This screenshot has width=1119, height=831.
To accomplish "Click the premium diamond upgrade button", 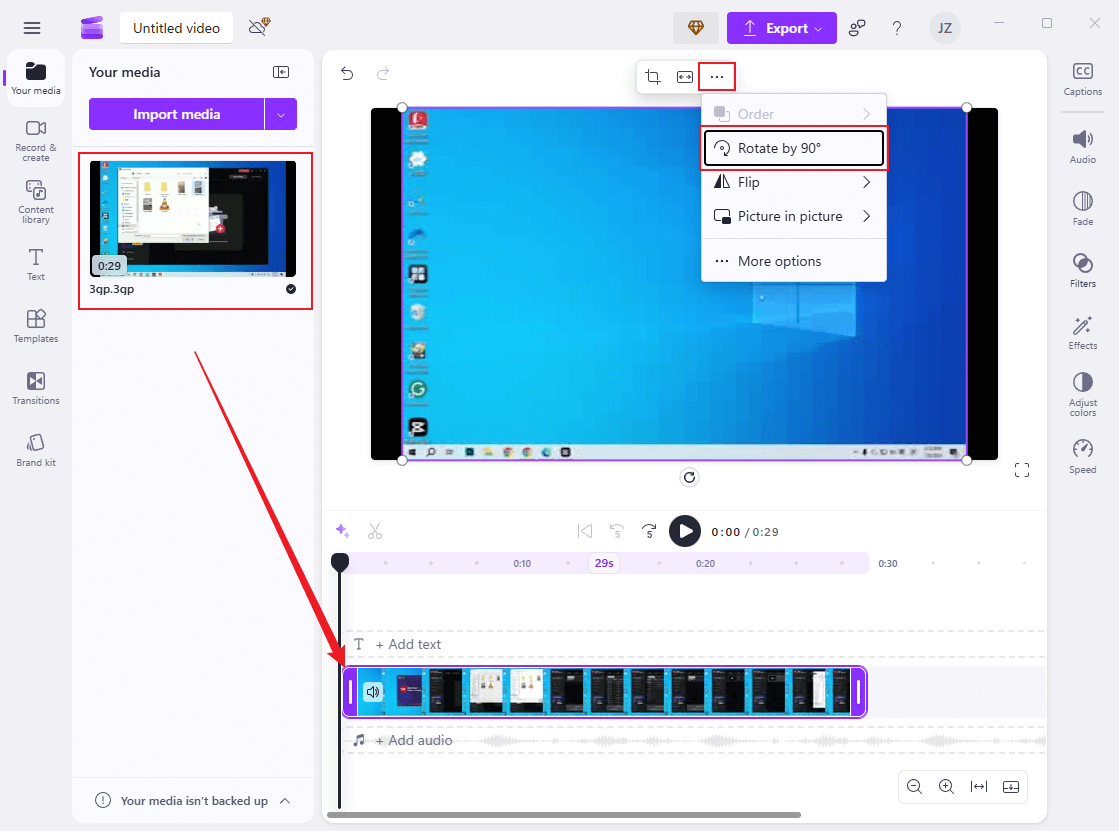I will click(696, 28).
